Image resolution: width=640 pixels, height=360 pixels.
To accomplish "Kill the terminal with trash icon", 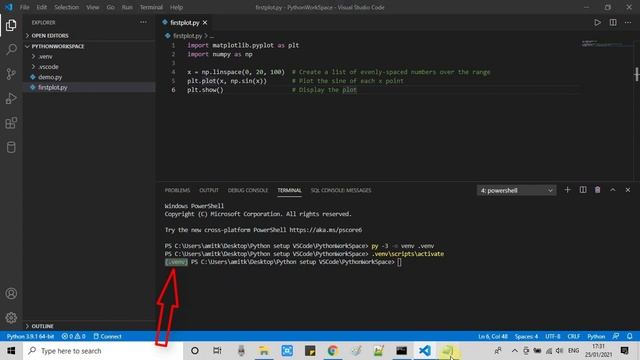I will (x=597, y=190).
